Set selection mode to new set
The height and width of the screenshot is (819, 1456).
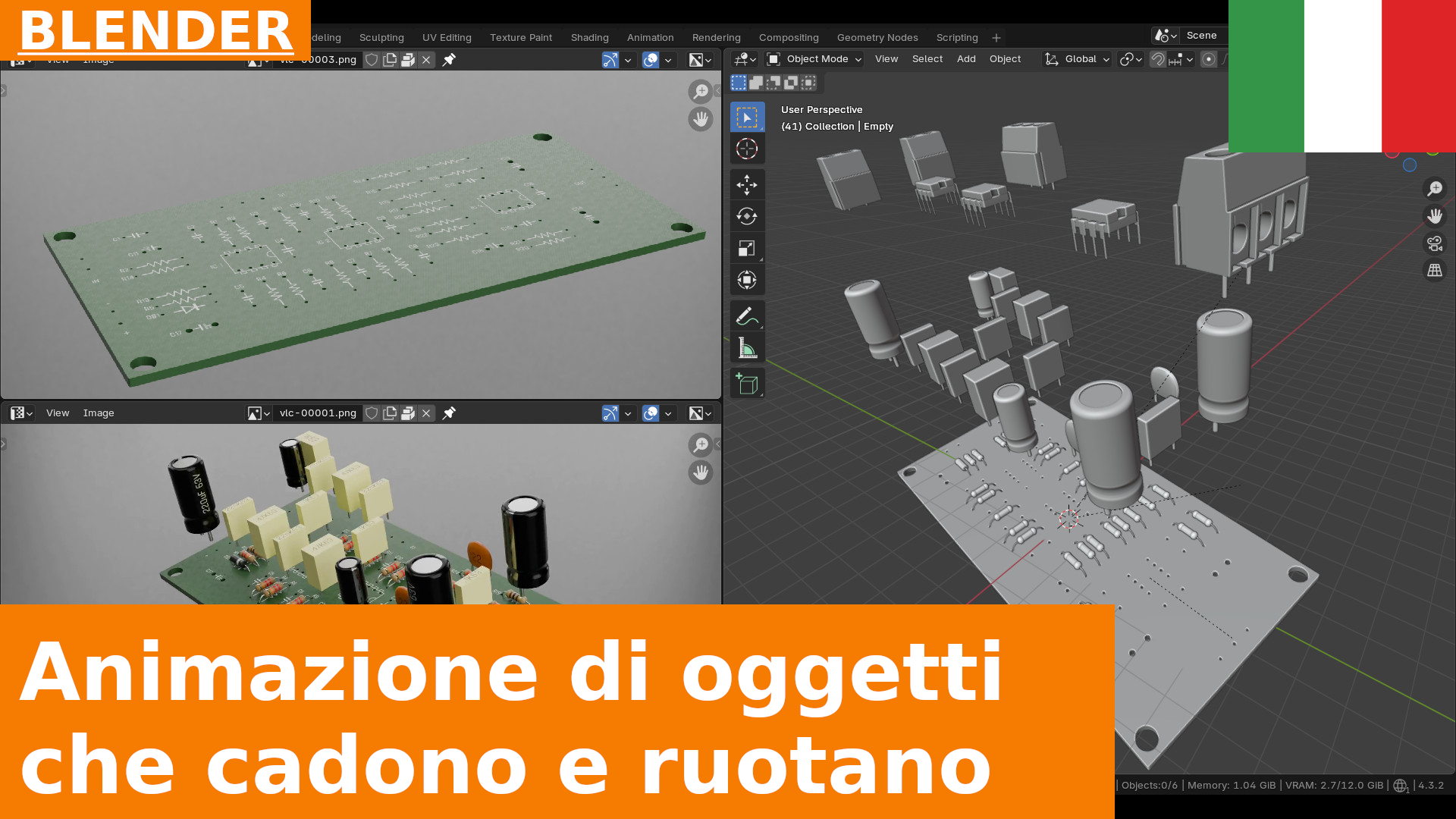(x=739, y=83)
